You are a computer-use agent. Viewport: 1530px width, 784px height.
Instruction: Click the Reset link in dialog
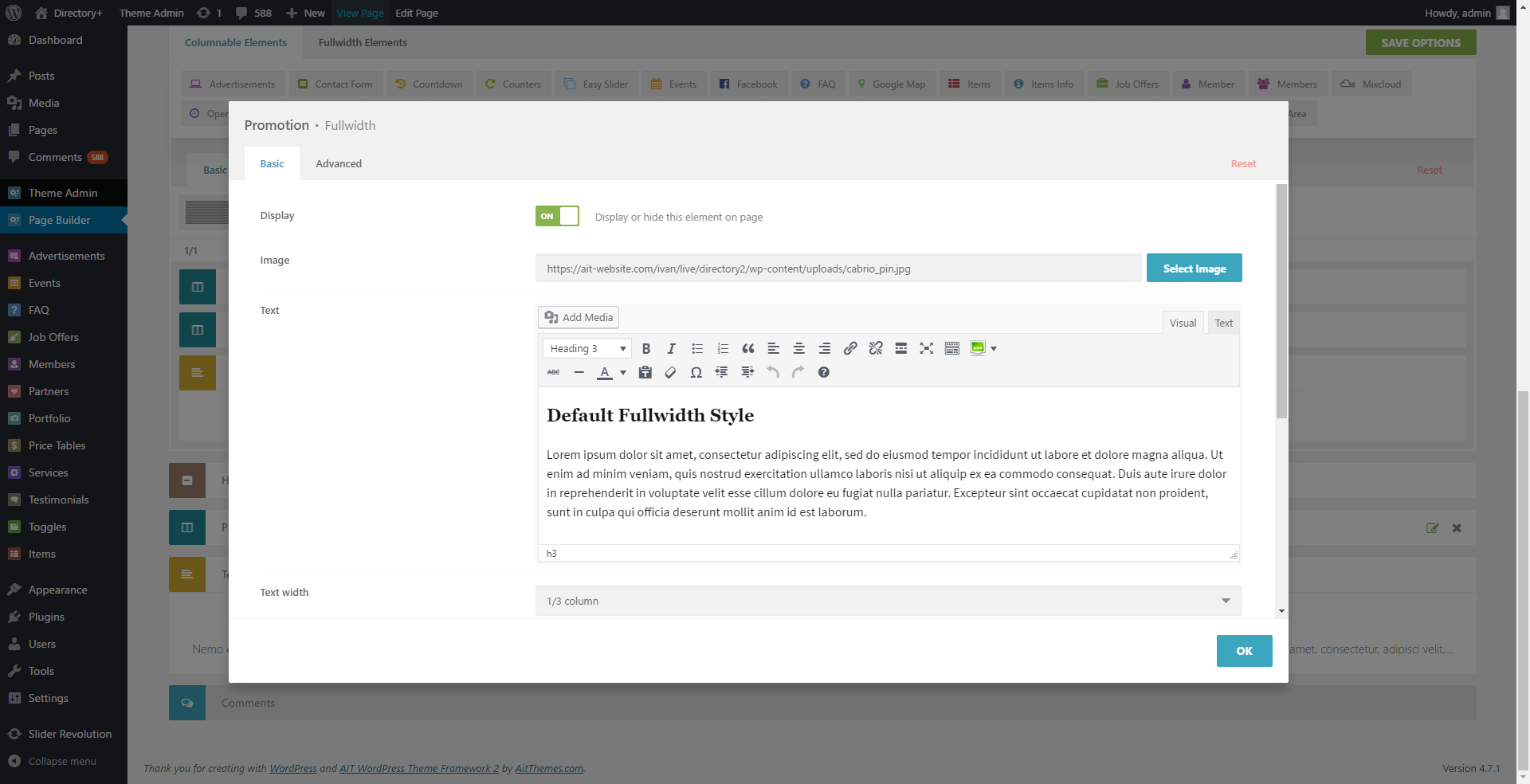pos(1243,163)
